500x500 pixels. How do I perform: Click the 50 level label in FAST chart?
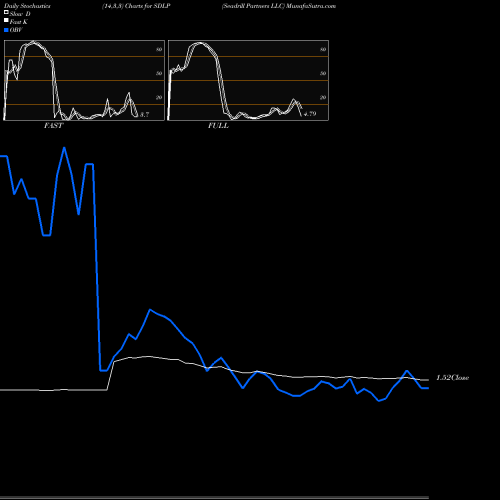click(159, 73)
